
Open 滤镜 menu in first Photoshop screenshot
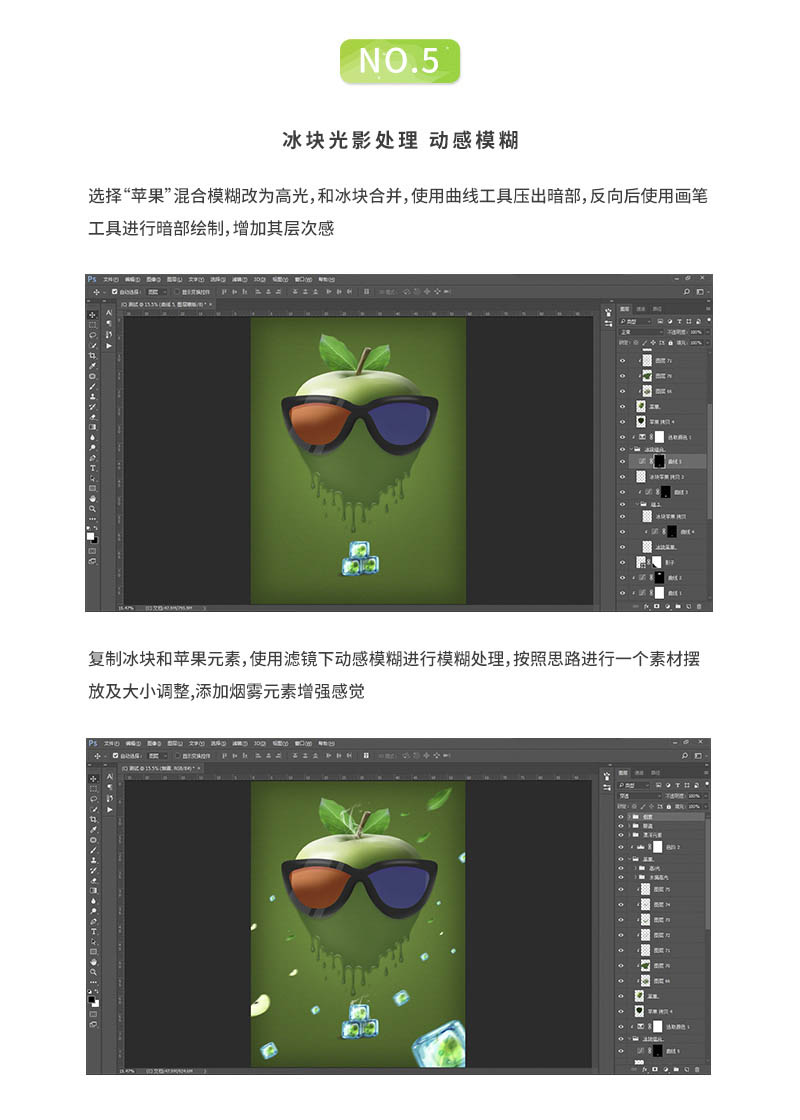(x=240, y=279)
